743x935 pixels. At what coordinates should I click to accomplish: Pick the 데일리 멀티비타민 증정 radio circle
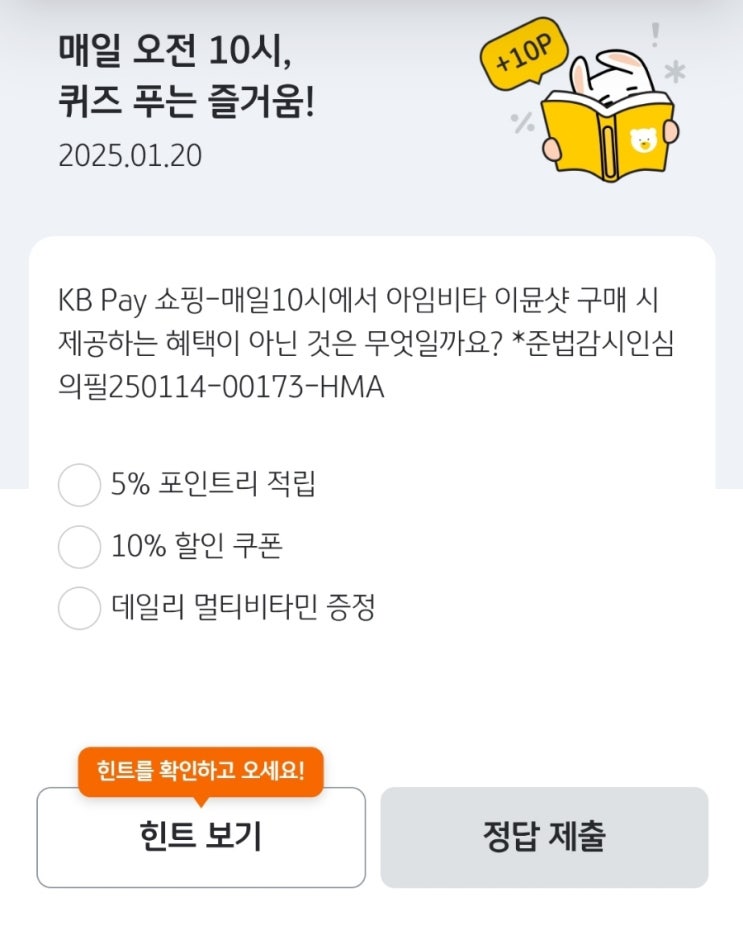coord(80,607)
